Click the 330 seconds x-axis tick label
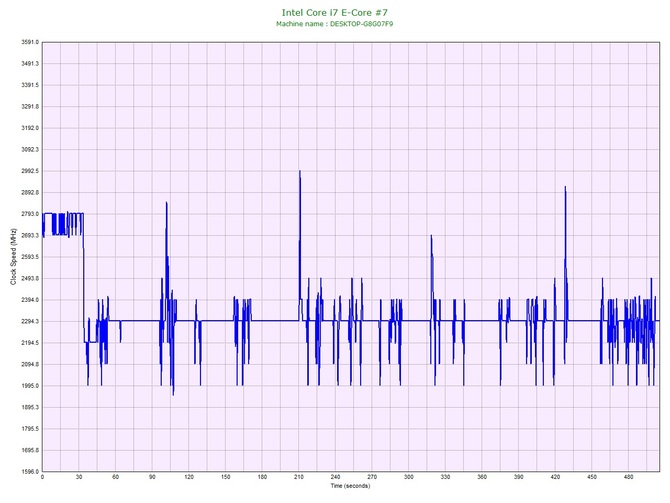Screen dimensions: 670x503 click(445, 477)
